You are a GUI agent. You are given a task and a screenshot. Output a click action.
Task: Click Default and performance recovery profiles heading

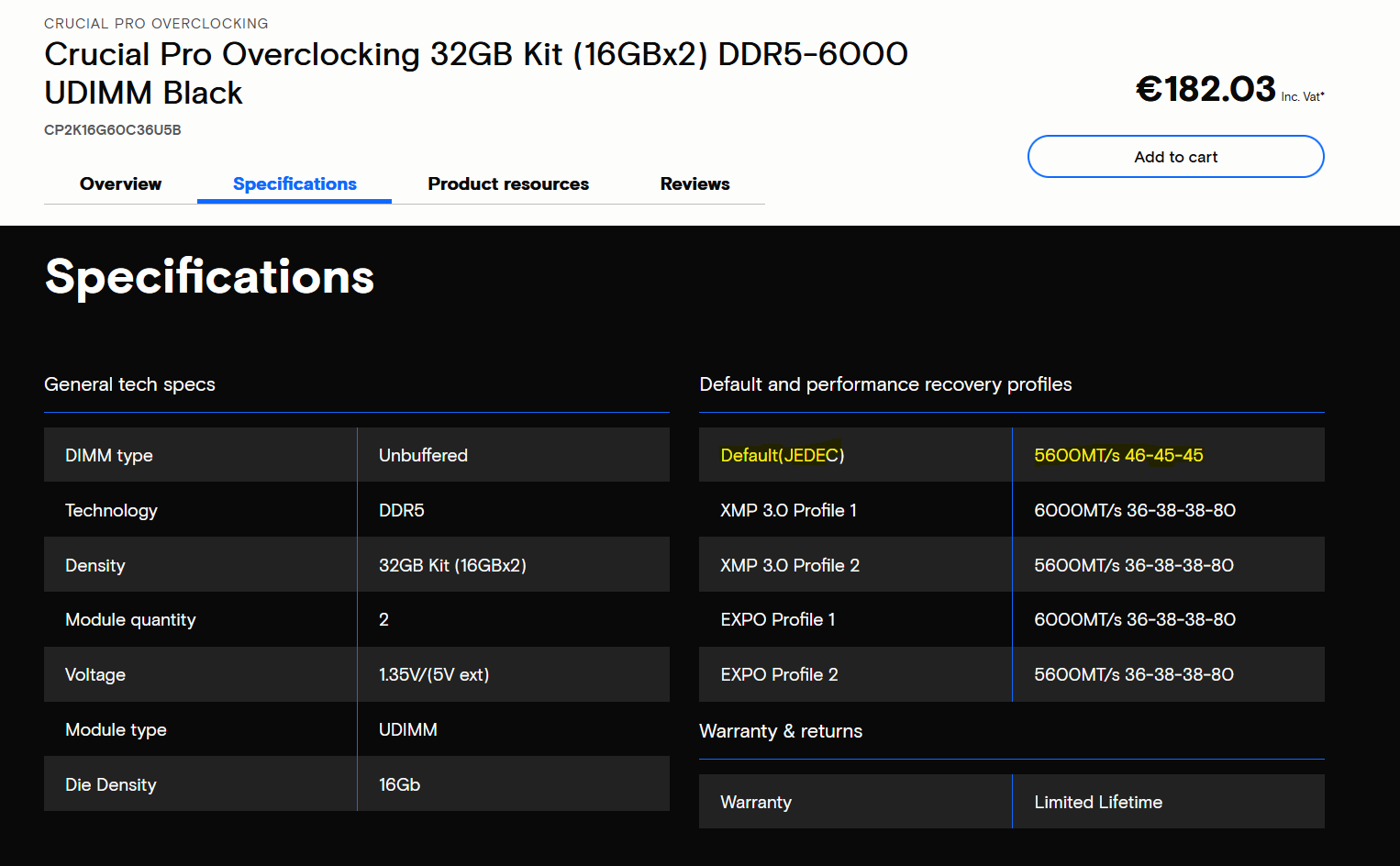click(885, 384)
